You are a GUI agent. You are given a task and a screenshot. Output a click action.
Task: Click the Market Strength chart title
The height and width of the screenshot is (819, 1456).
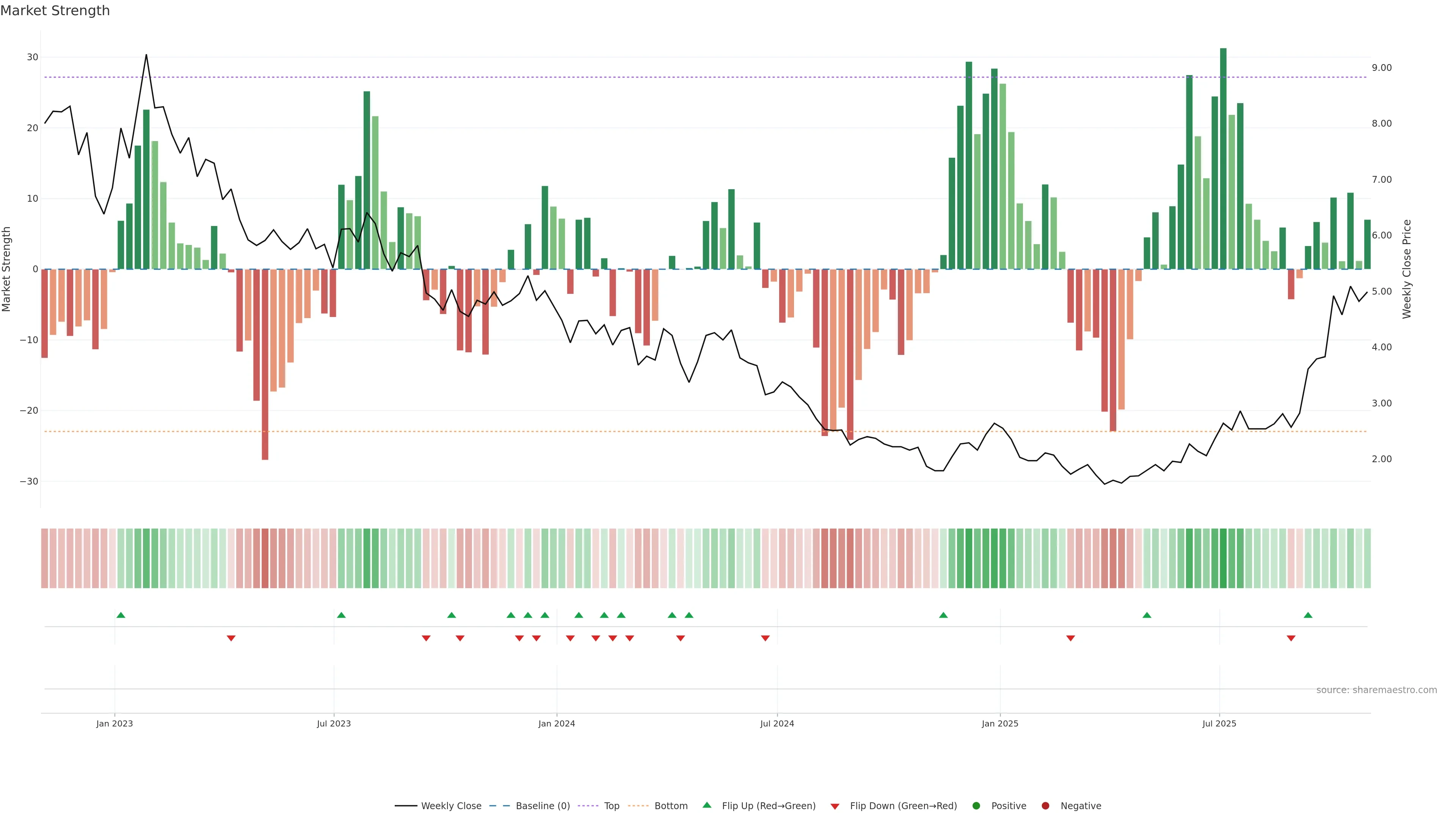[55, 10]
